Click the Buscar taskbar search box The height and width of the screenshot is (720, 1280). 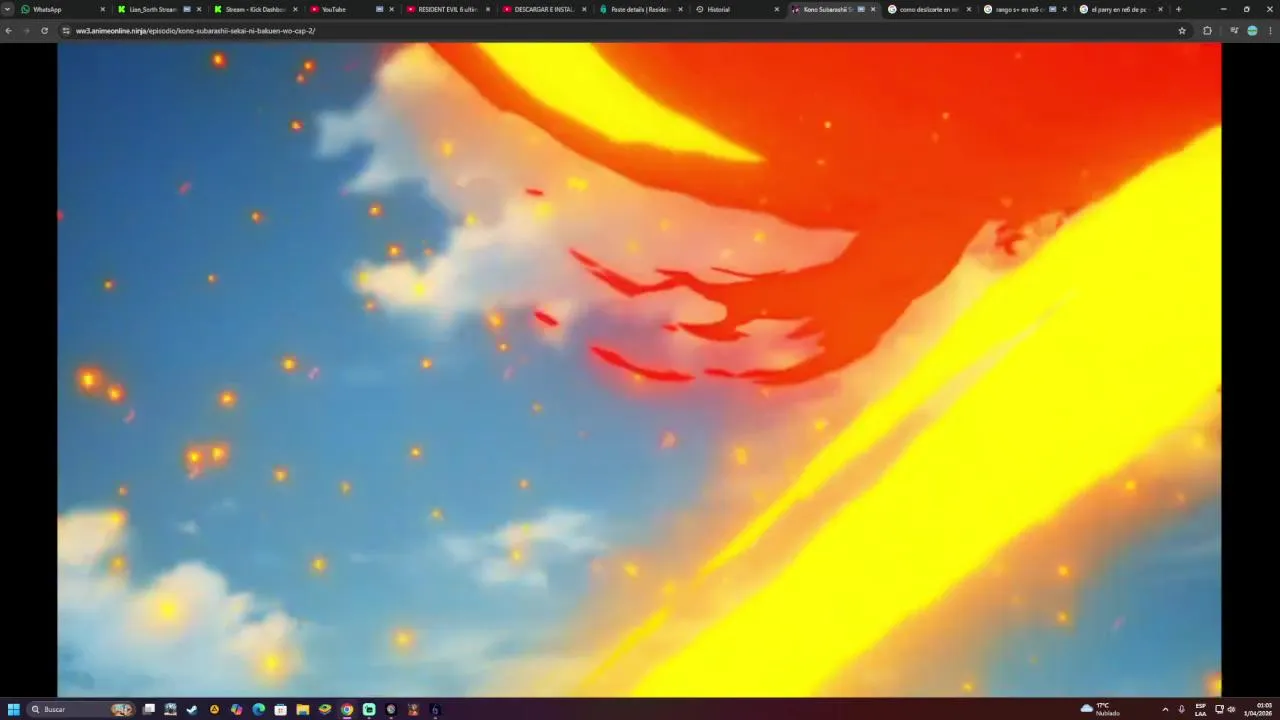[81, 709]
